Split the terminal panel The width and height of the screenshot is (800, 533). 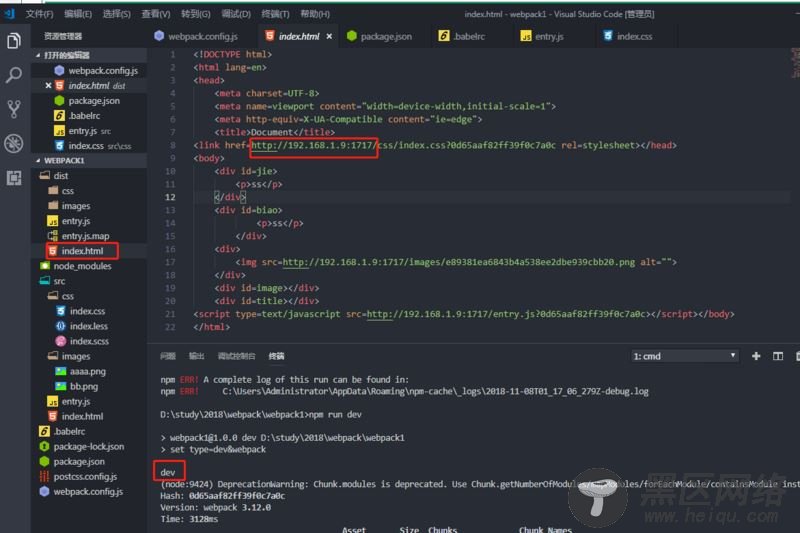tap(778, 356)
